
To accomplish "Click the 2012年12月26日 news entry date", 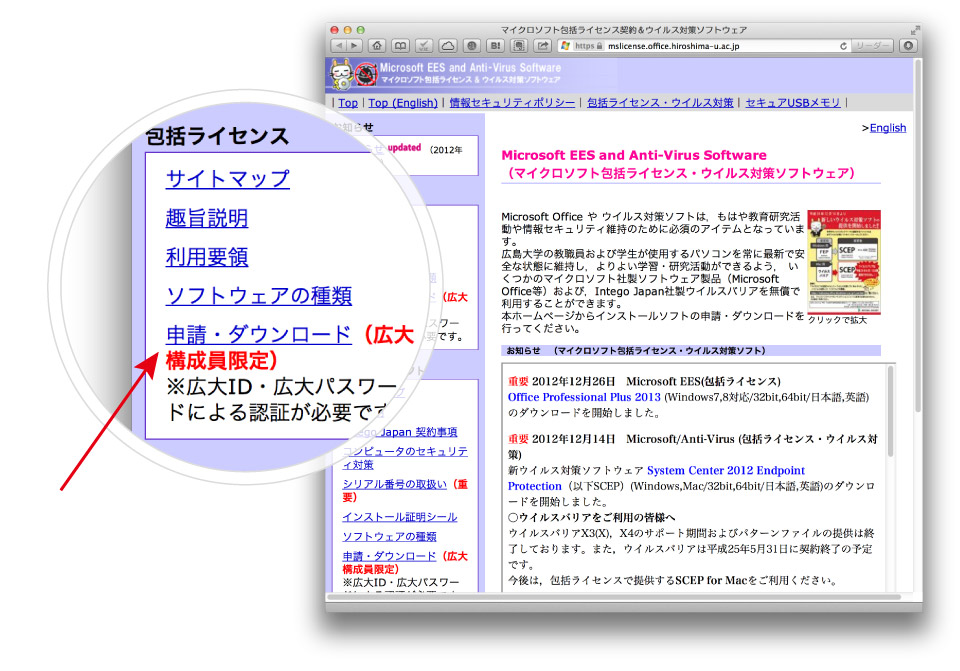I will tap(573, 381).
